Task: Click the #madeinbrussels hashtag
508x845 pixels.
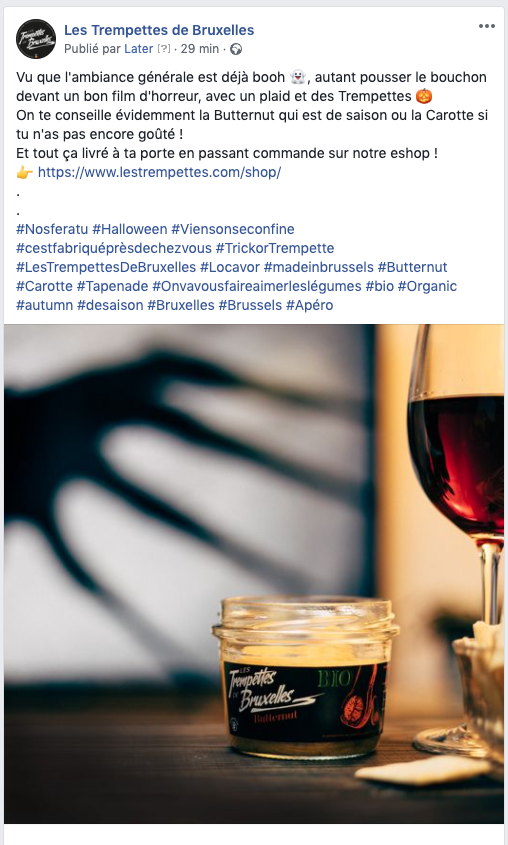Action: coord(318,267)
